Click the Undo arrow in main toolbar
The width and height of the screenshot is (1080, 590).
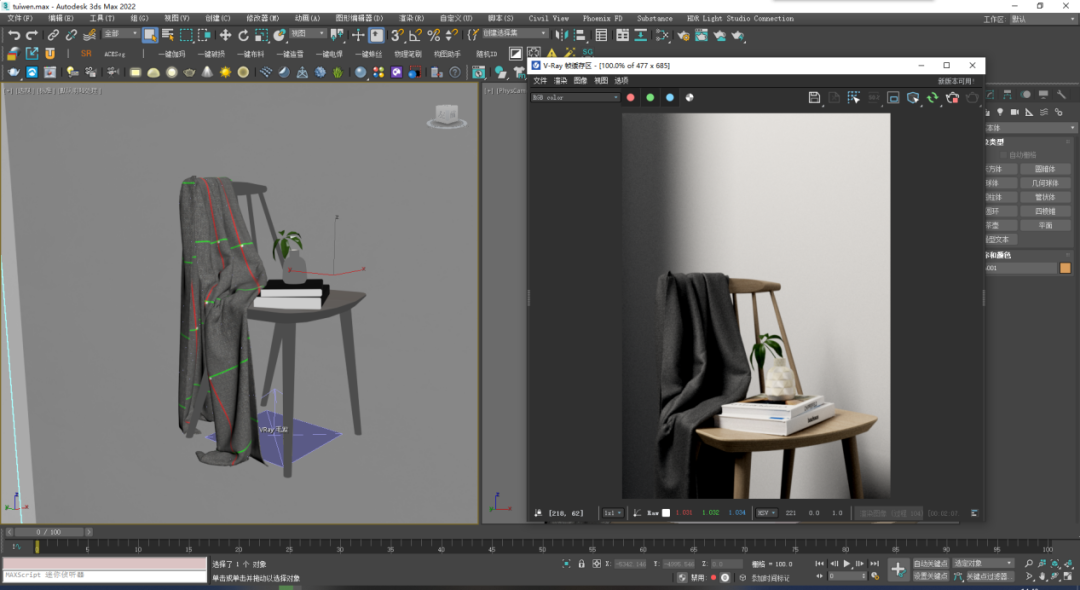14,35
